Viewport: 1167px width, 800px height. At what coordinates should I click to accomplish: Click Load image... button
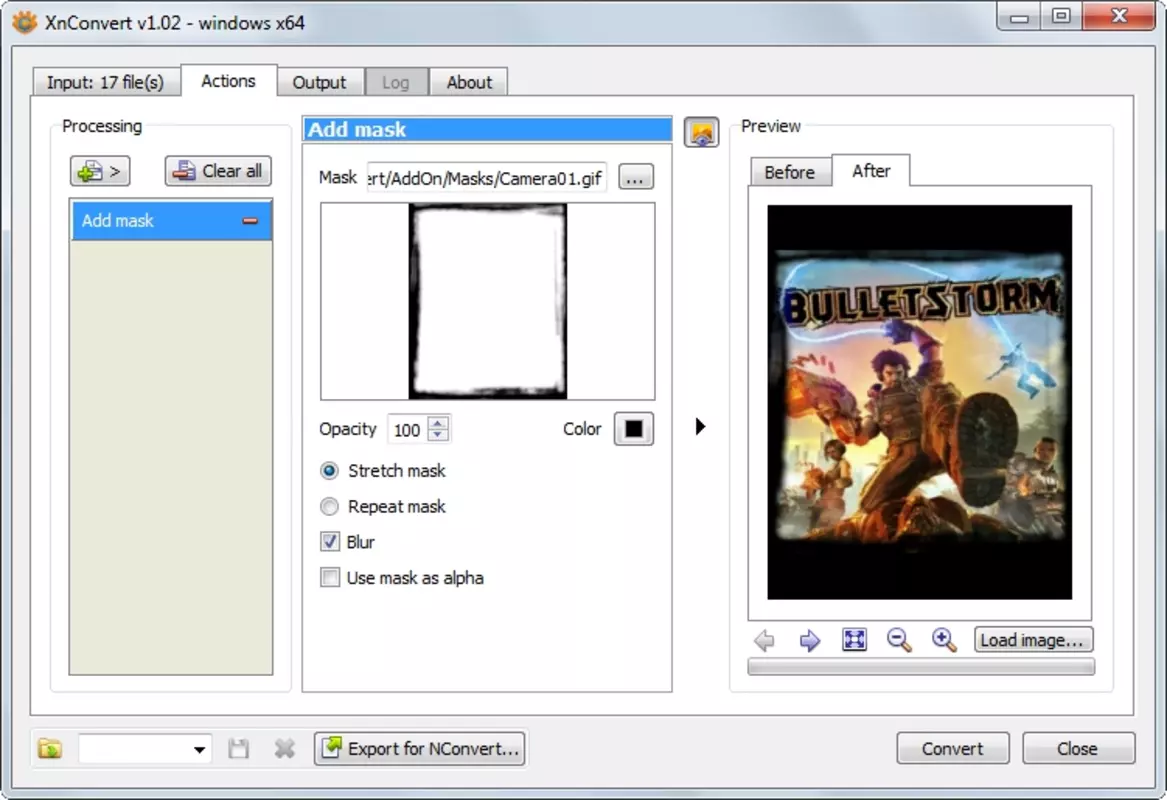(x=1033, y=640)
